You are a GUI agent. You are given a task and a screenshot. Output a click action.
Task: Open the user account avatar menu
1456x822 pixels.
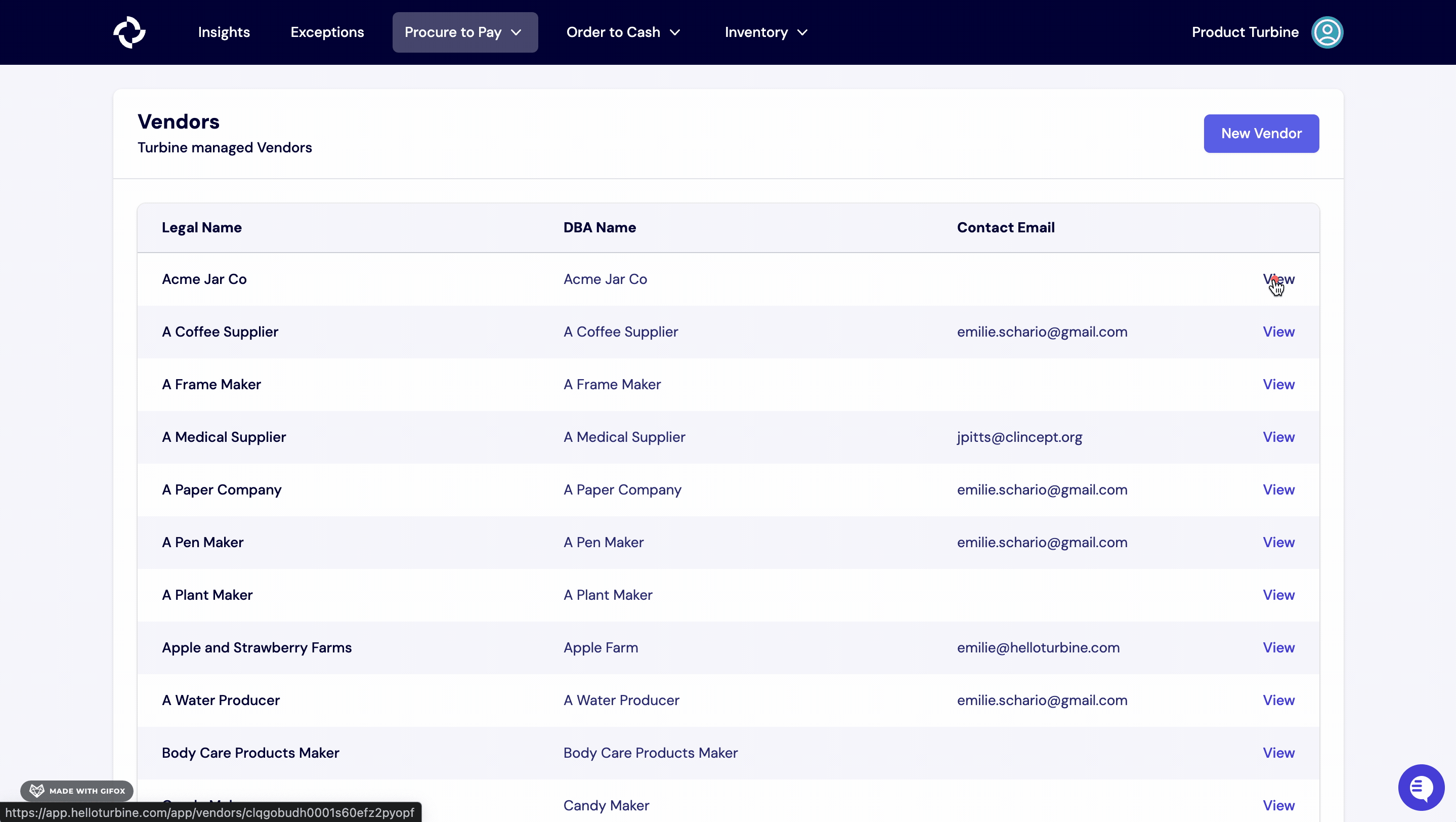coord(1327,32)
